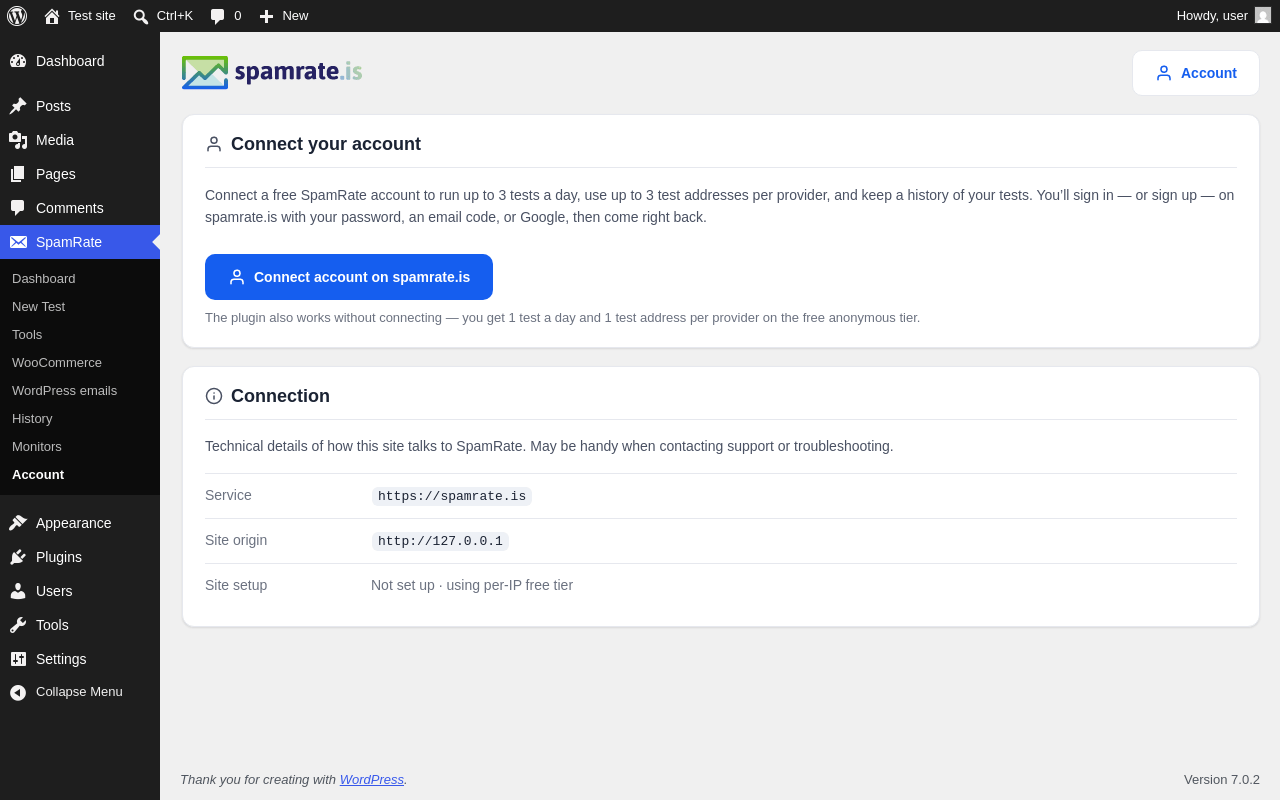
Task: Click the Site origin row label
Action: (x=236, y=540)
